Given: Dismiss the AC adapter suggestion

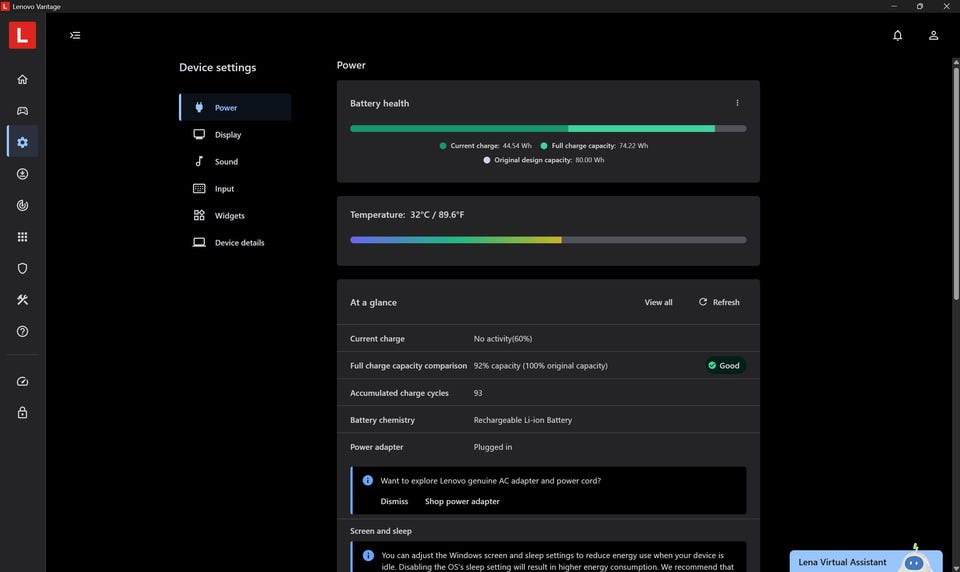Looking at the screenshot, I should coord(394,501).
